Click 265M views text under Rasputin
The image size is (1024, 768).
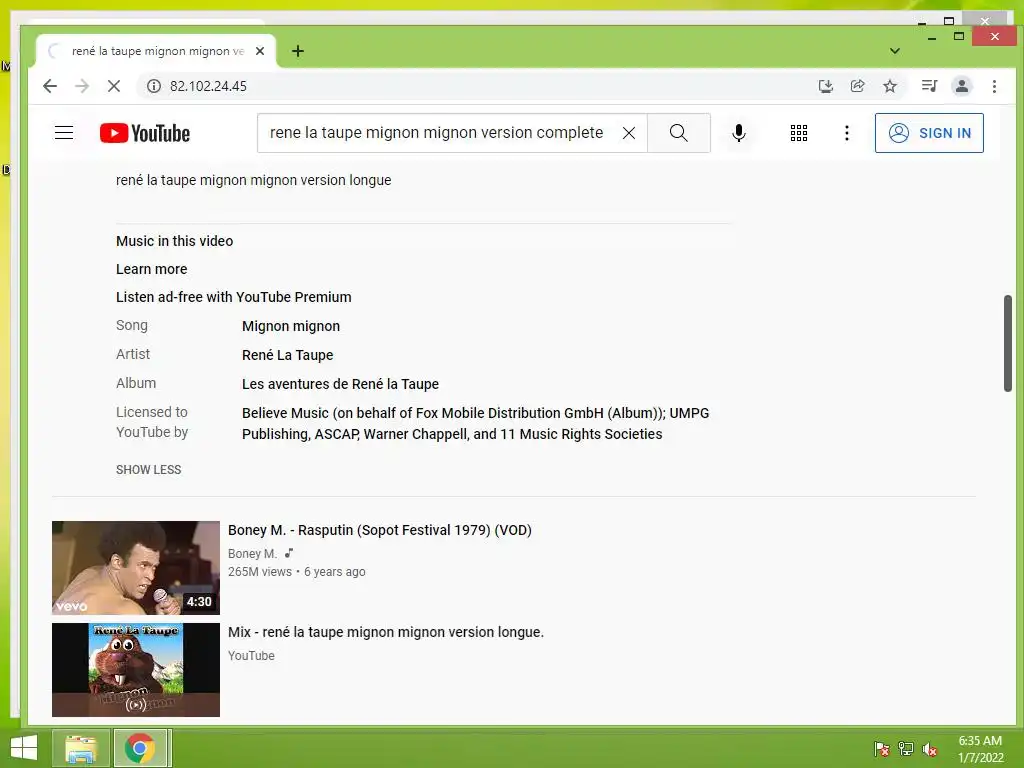pyautogui.click(x=260, y=572)
